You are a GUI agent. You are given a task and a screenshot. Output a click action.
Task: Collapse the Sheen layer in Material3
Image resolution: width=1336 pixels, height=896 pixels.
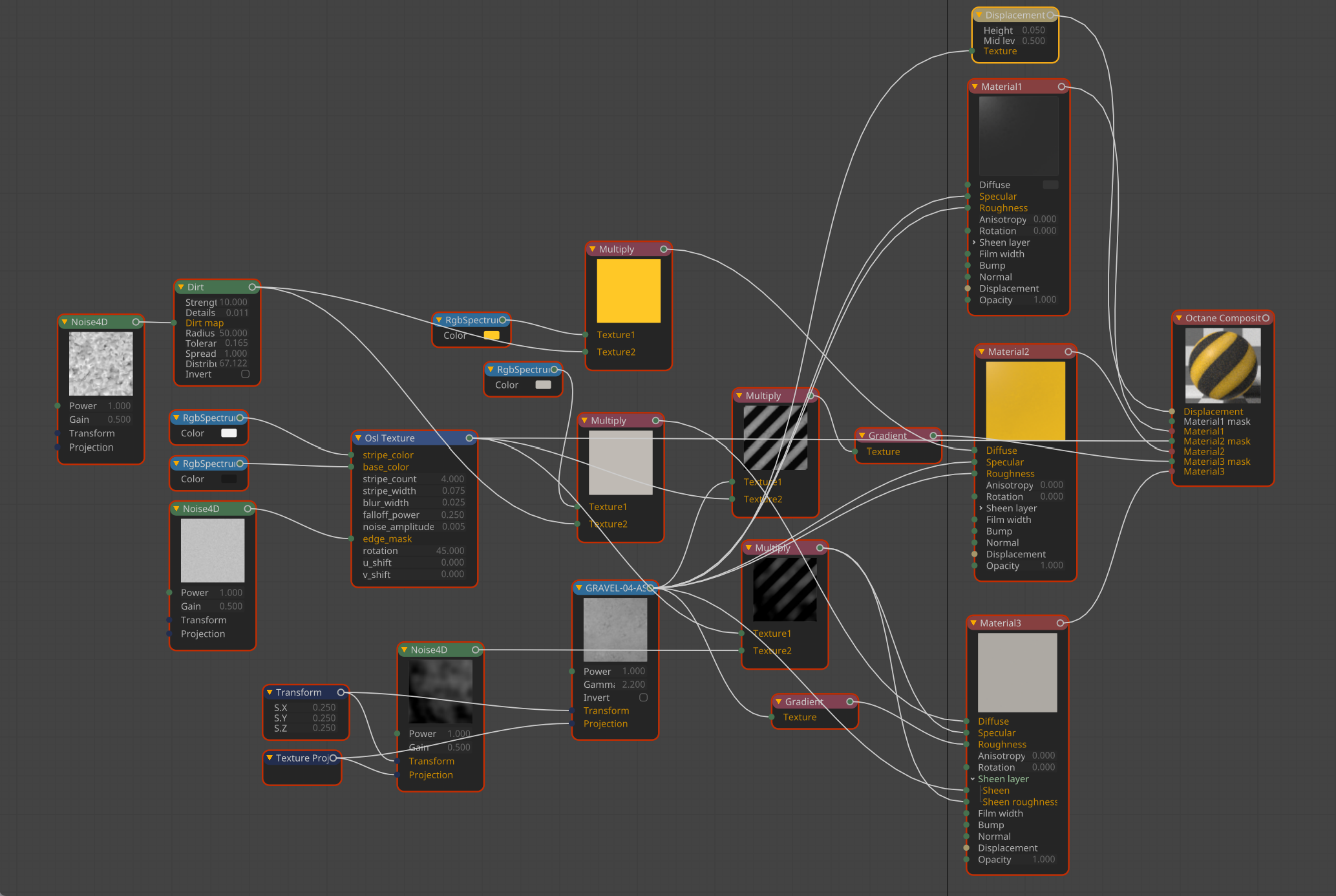click(972, 779)
